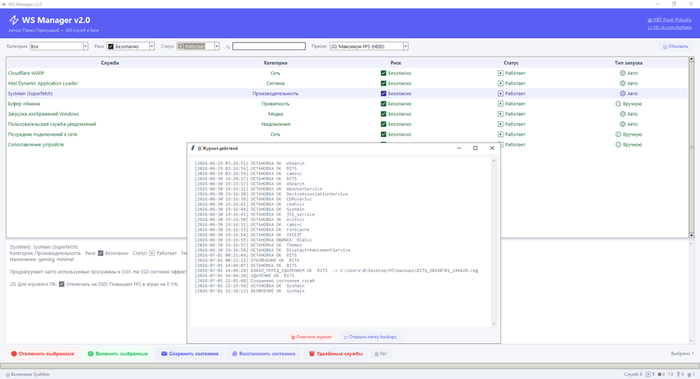Click the startup type icon for Intel Dynamic Application Loader

[622, 83]
